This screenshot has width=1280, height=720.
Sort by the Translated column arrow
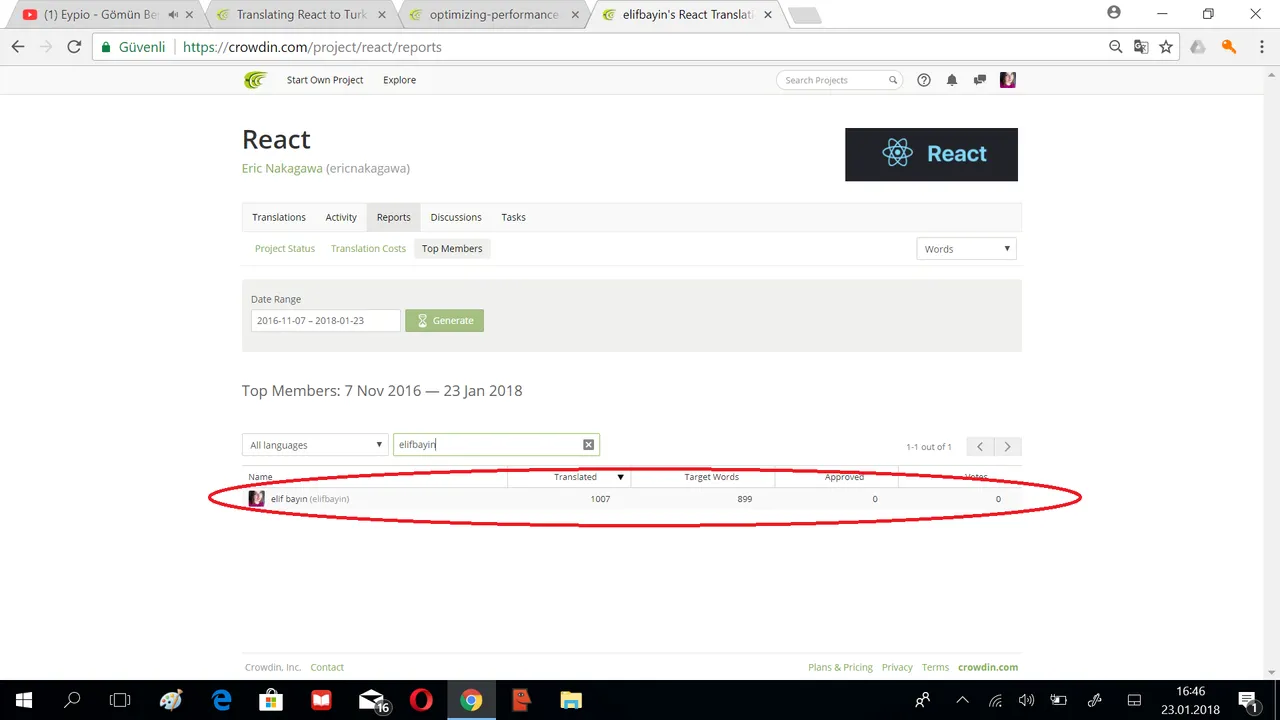point(620,477)
